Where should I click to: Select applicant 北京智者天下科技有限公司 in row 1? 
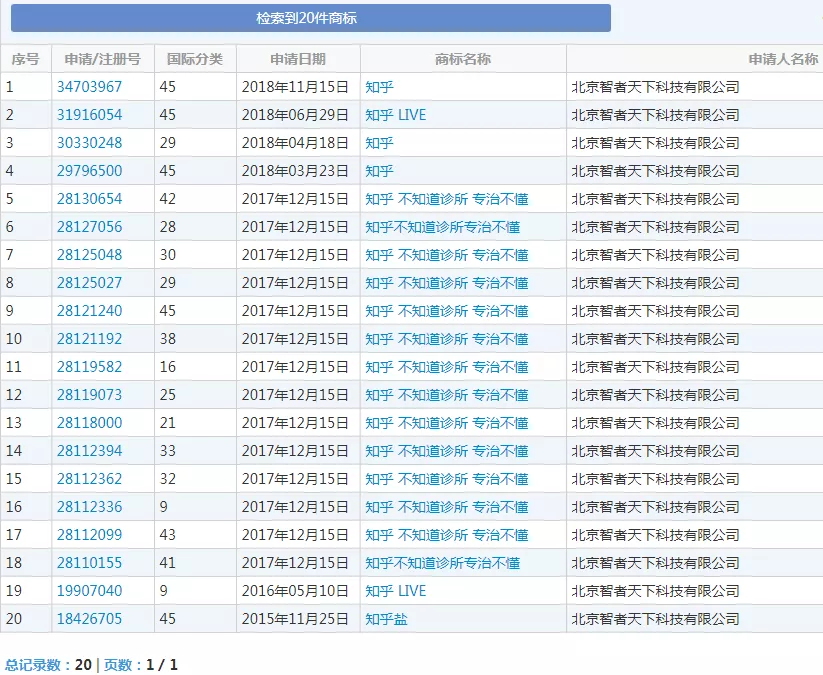pyautogui.click(x=654, y=87)
